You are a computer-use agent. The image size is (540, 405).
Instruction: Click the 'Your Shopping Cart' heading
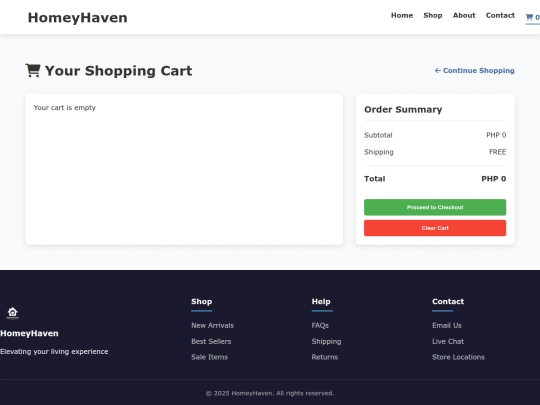(x=118, y=71)
